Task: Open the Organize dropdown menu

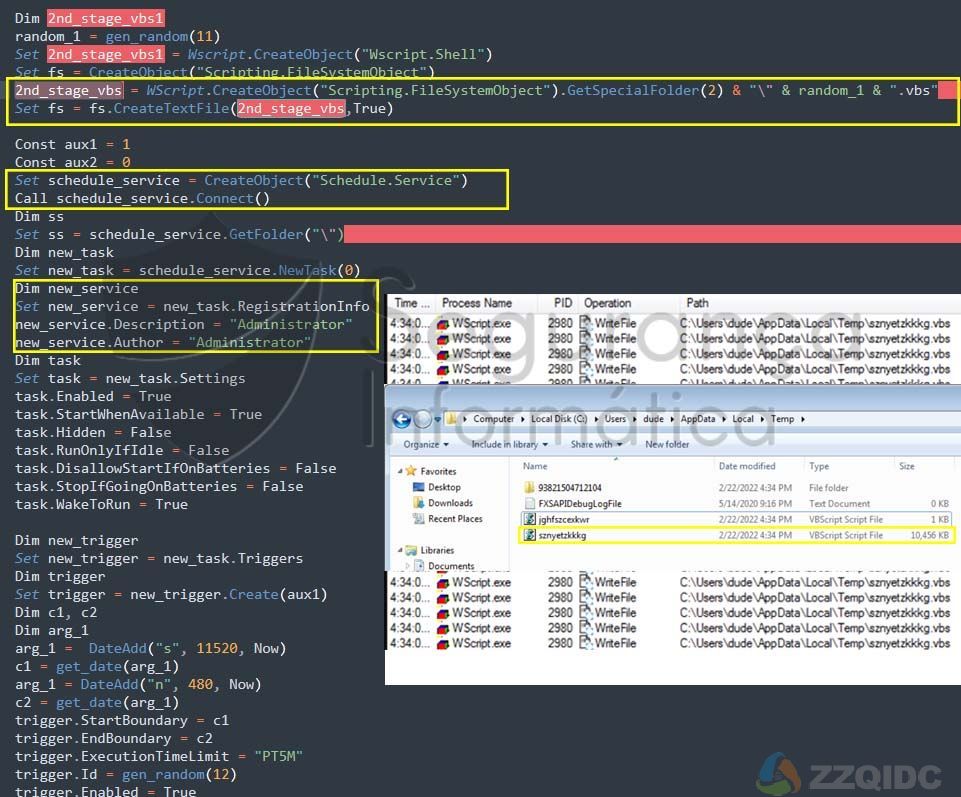Action: 425,444
